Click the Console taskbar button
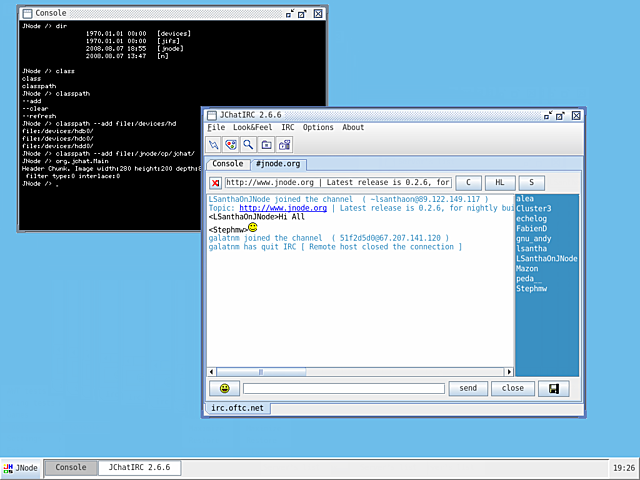This screenshot has width=640, height=480. click(71, 468)
